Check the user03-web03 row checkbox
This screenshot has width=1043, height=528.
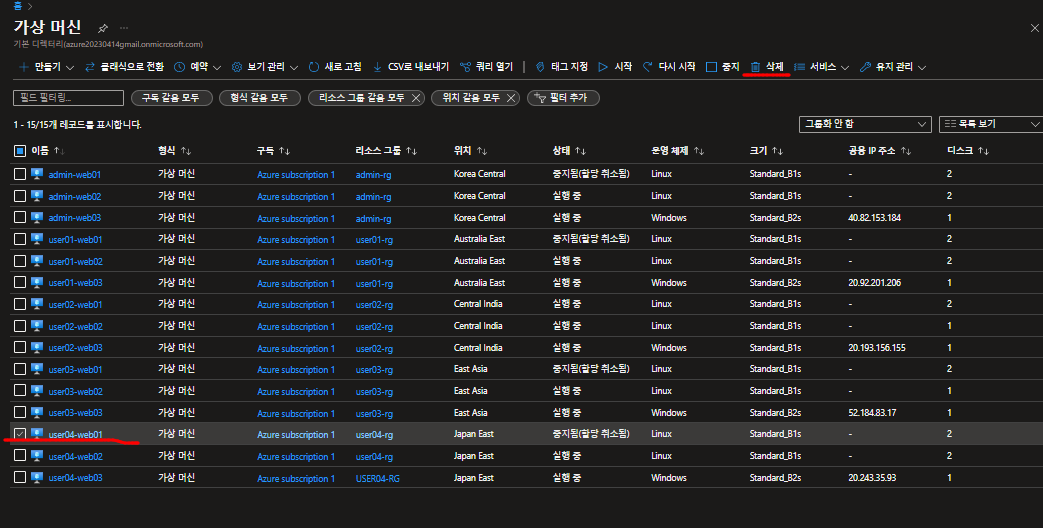20,412
